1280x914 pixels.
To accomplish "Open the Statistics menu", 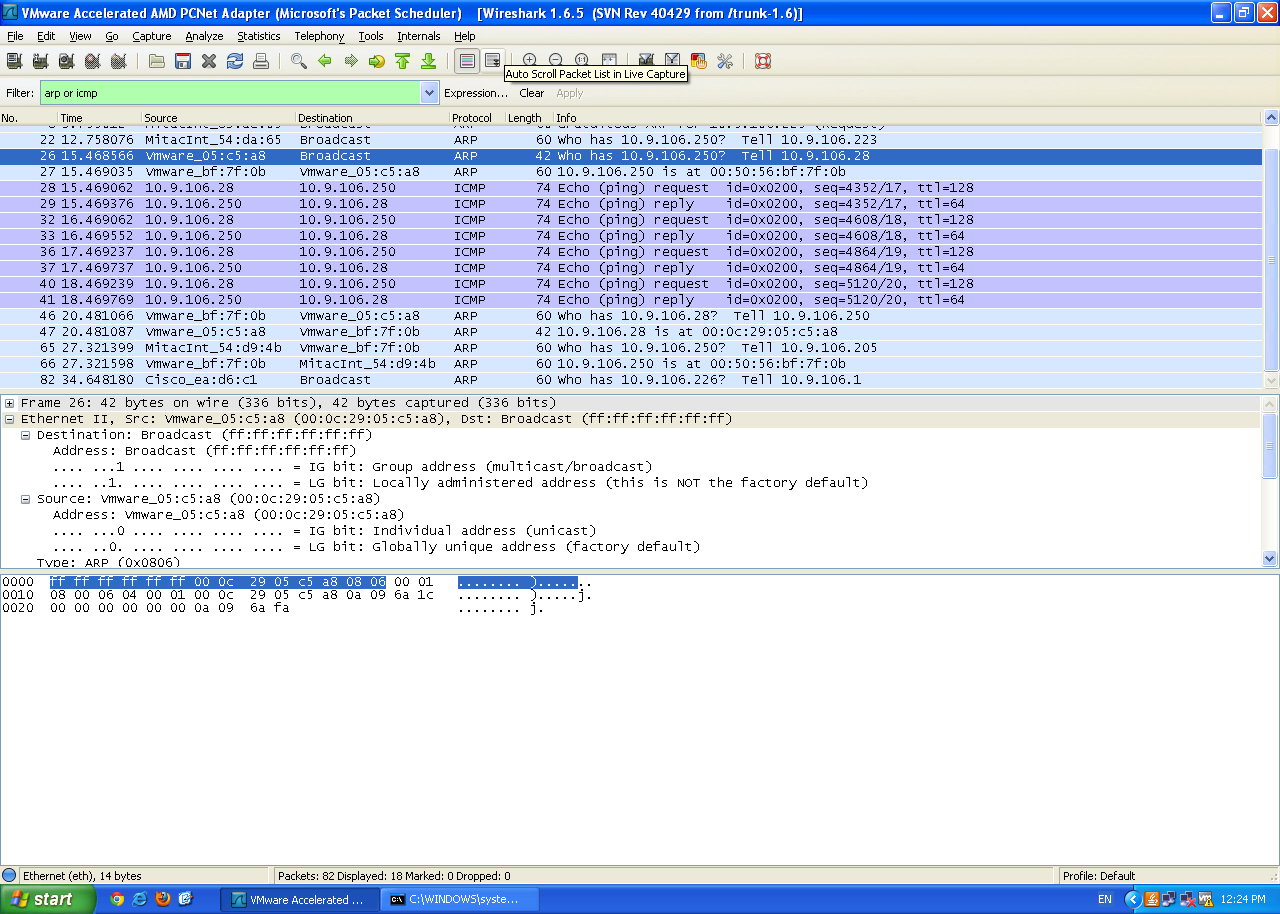I will tap(258, 36).
